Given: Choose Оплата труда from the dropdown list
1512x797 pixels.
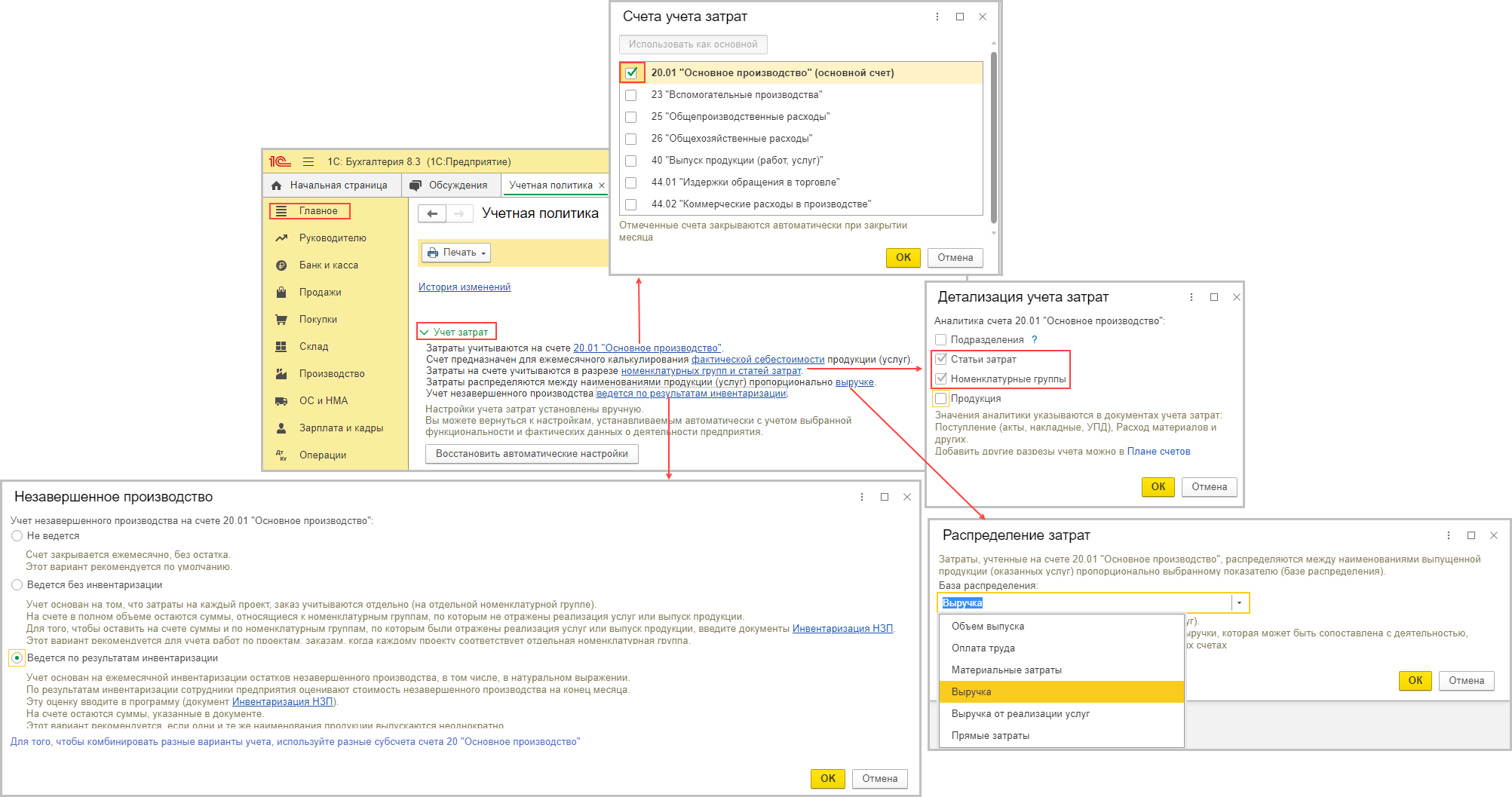Looking at the screenshot, I should (x=1061, y=648).
